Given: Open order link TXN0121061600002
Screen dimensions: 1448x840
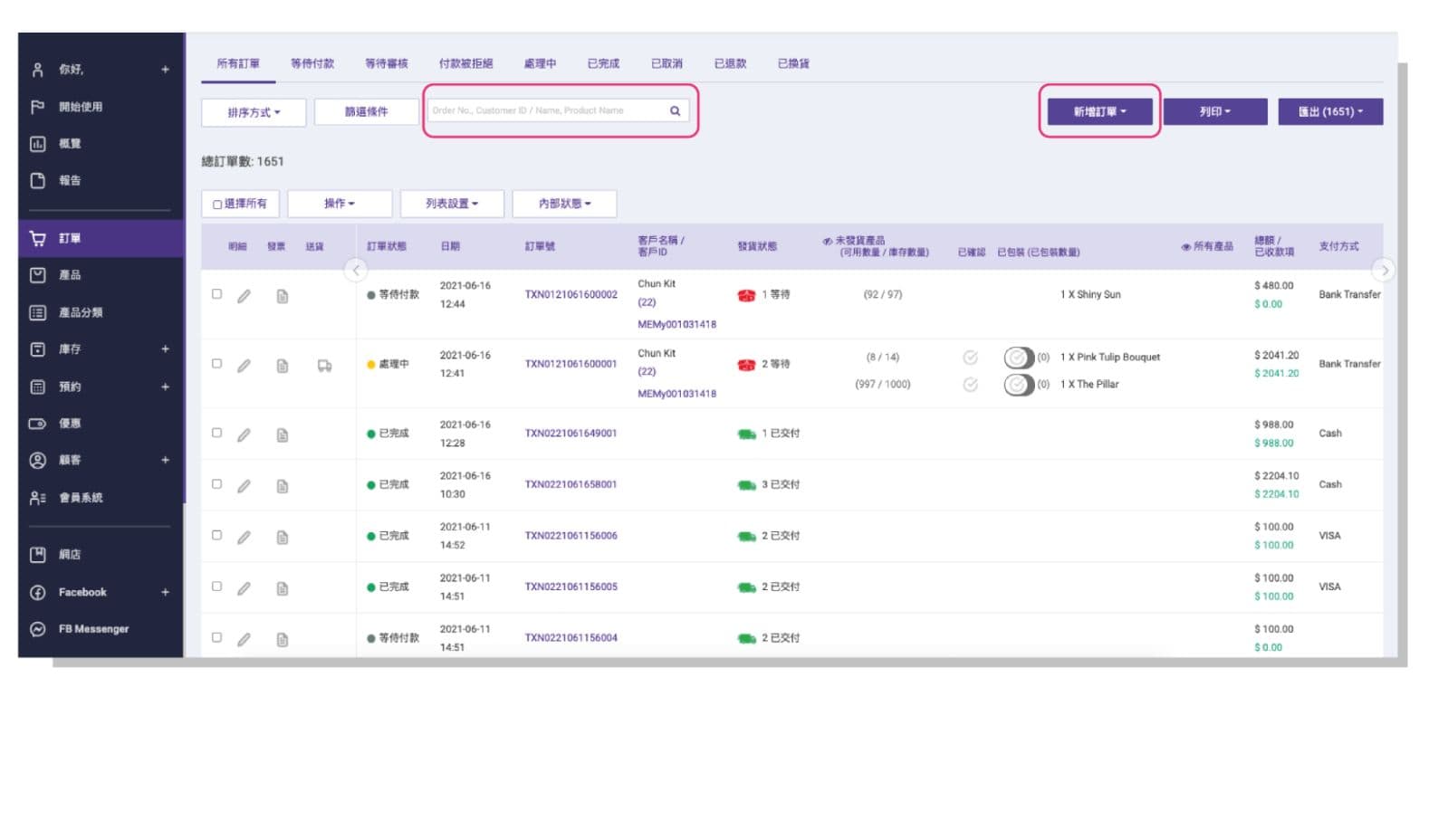Looking at the screenshot, I should coord(571,294).
